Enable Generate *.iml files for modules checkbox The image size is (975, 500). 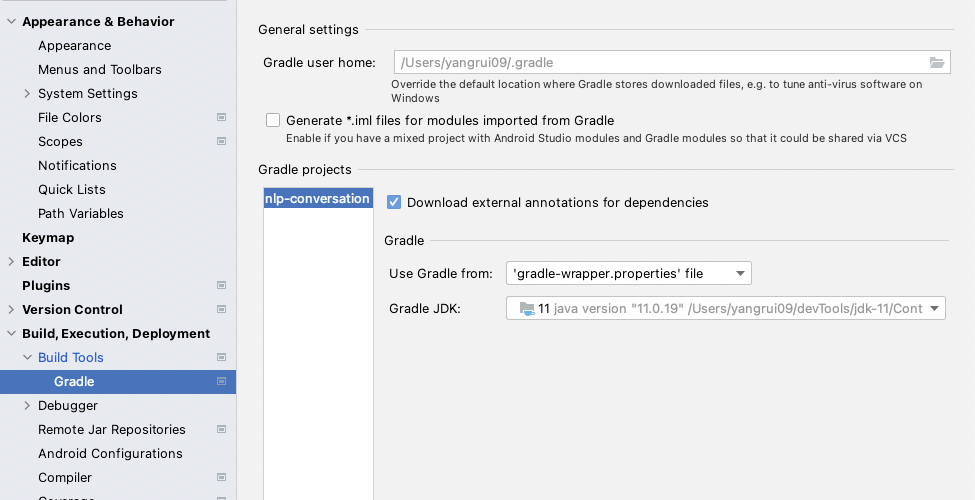273,121
